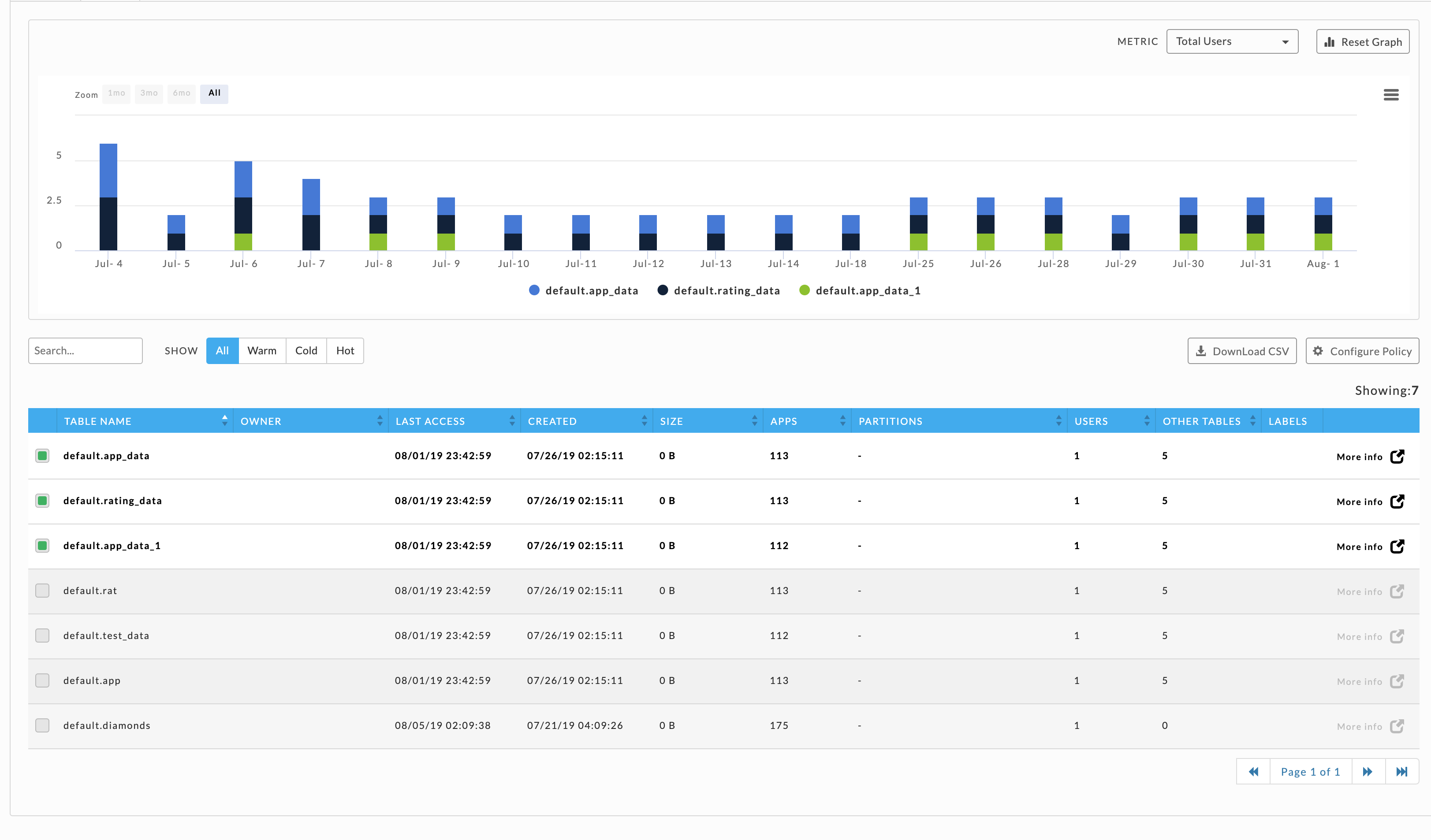The height and width of the screenshot is (840, 1431).
Task: Select the 3mo zoom range
Action: point(149,93)
